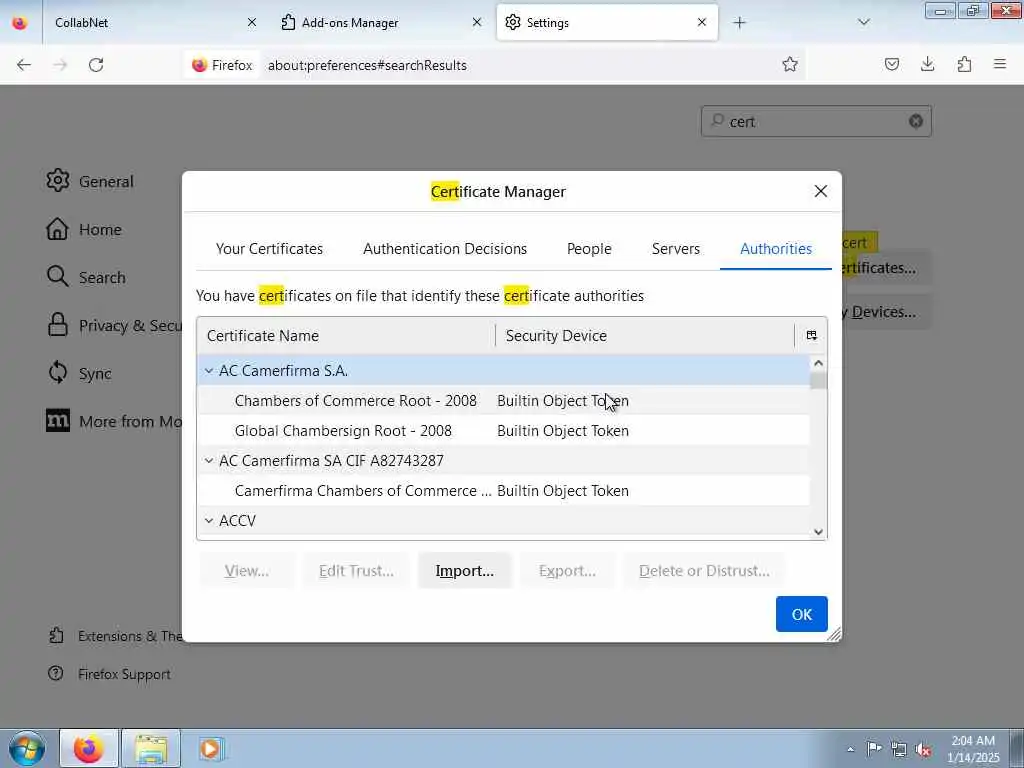
Task: Click the certificate list scroll up arrow
Action: (818, 363)
